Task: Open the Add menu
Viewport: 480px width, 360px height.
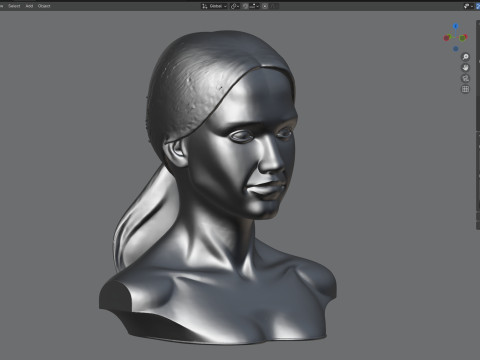Action: point(29,6)
